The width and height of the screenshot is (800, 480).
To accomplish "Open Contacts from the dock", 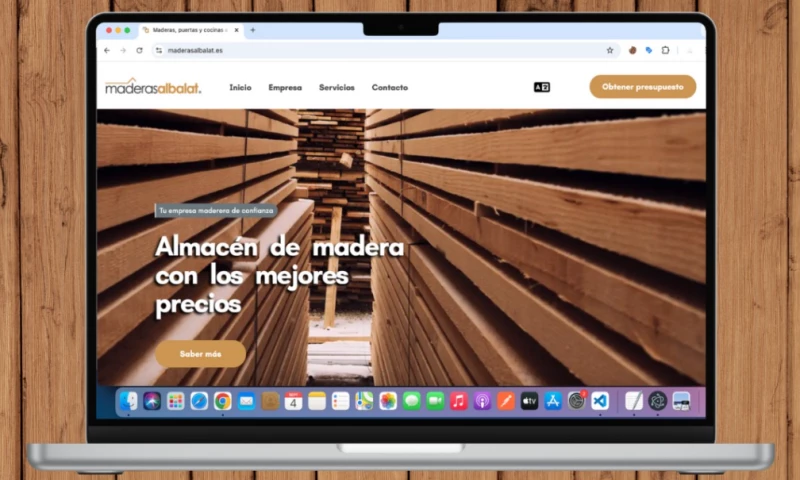I will [270, 401].
